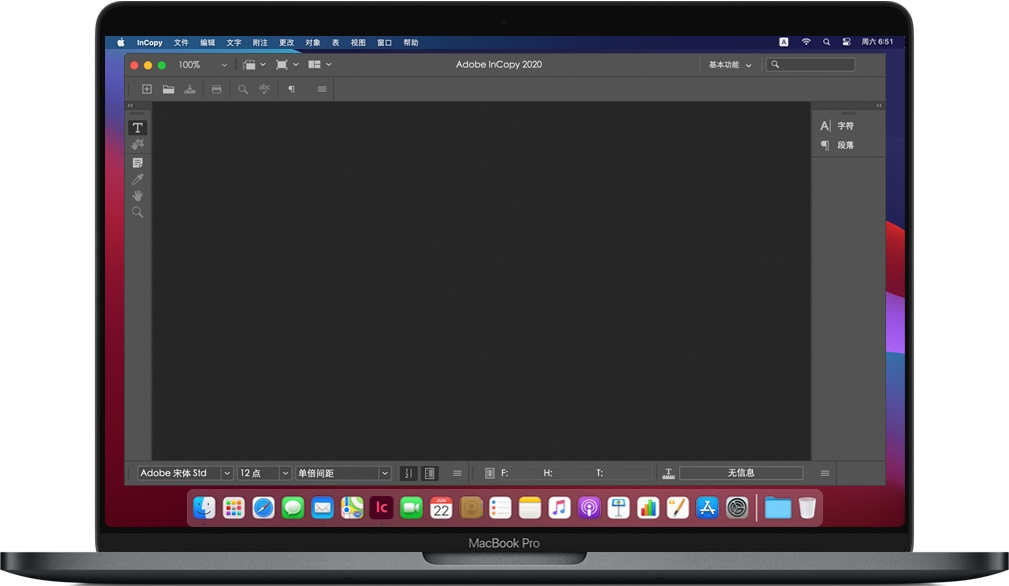Open the 字符 panel

[x=845, y=125]
